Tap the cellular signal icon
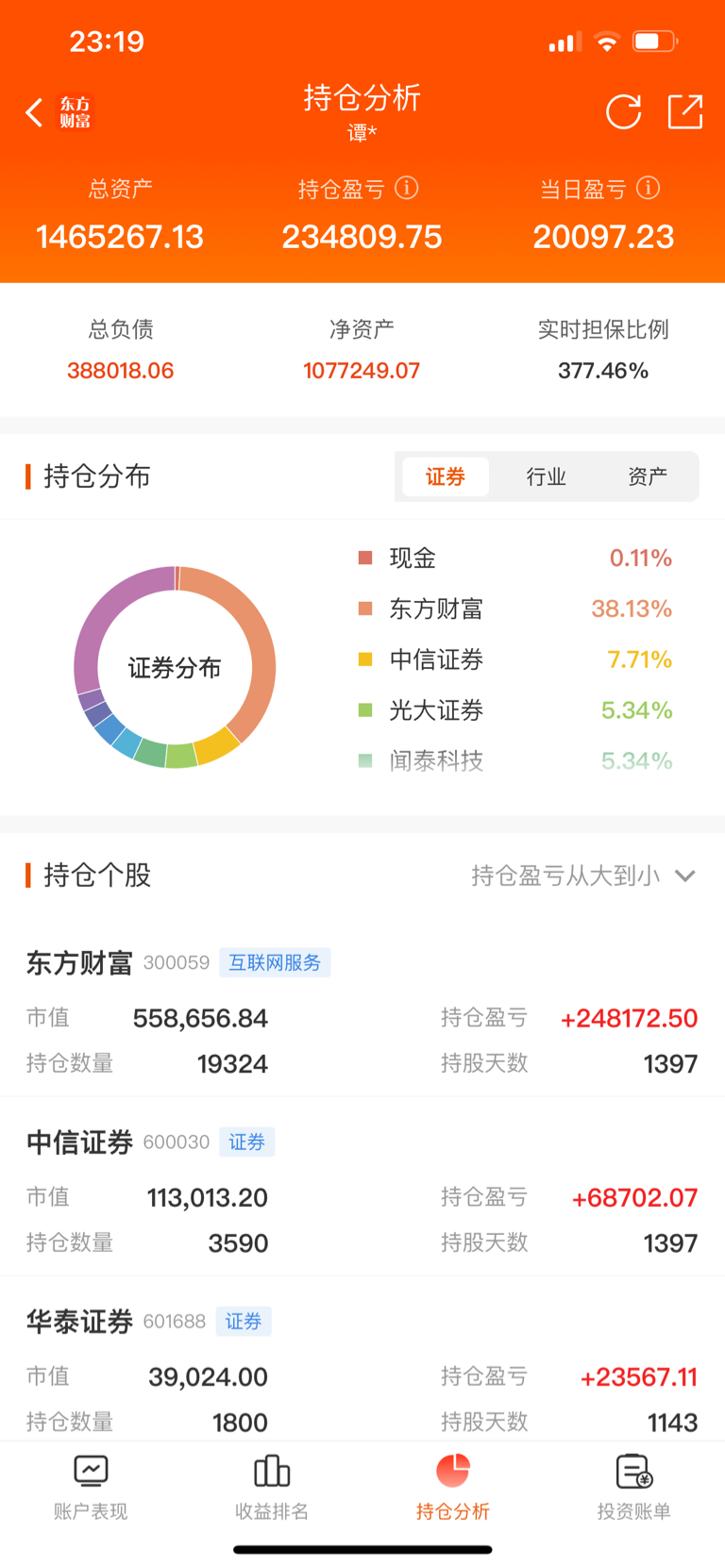Image resolution: width=725 pixels, height=1568 pixels. tap(565, 42)
